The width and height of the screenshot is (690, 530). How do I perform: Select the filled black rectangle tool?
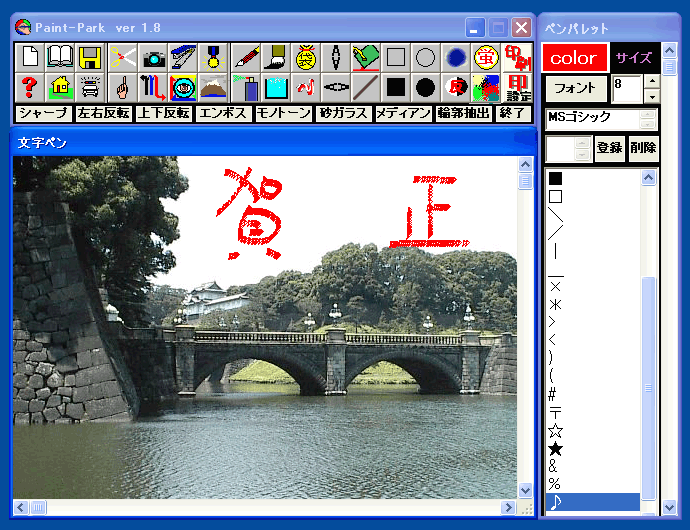click(x=396, y=87)
